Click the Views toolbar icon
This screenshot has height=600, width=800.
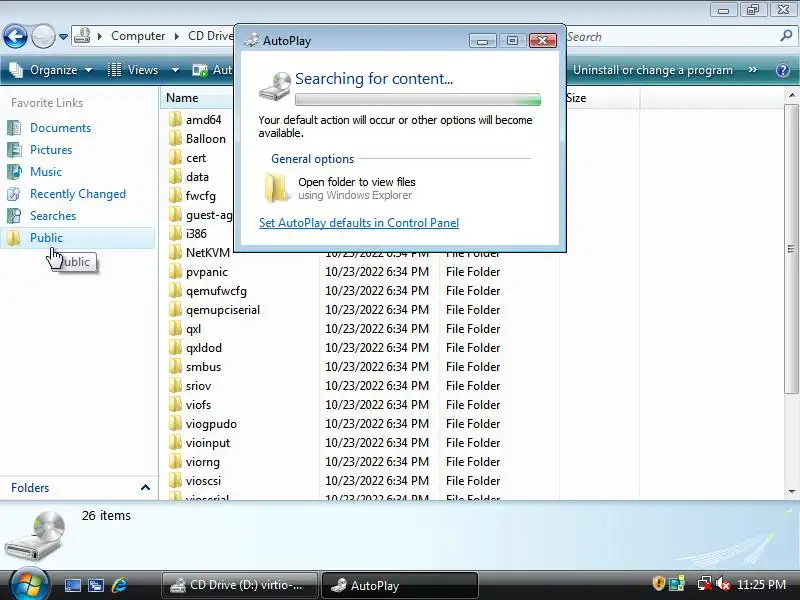point(115,70)
